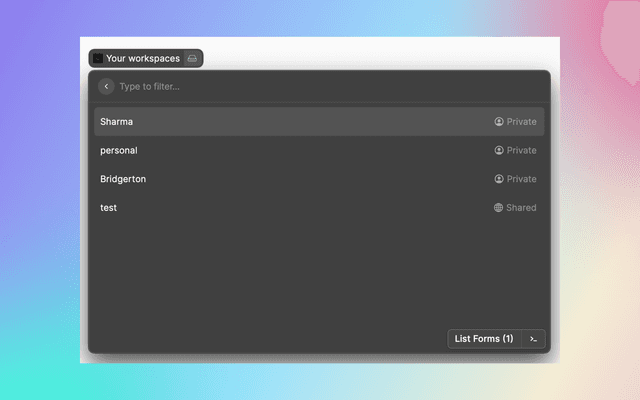Click the Private label for personal
The height and width of the screenshot is (400, 640).
pos(521,151)
